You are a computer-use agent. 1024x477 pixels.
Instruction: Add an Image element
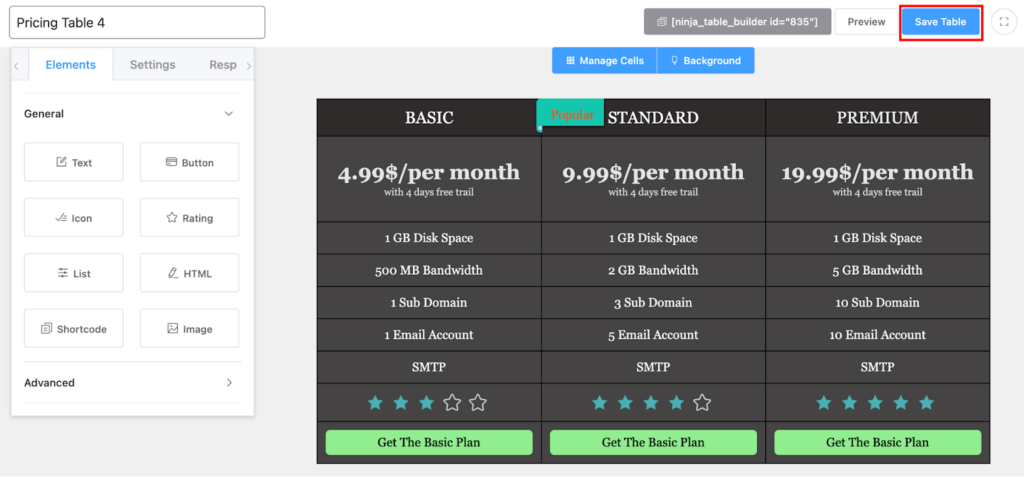(189, 329)
